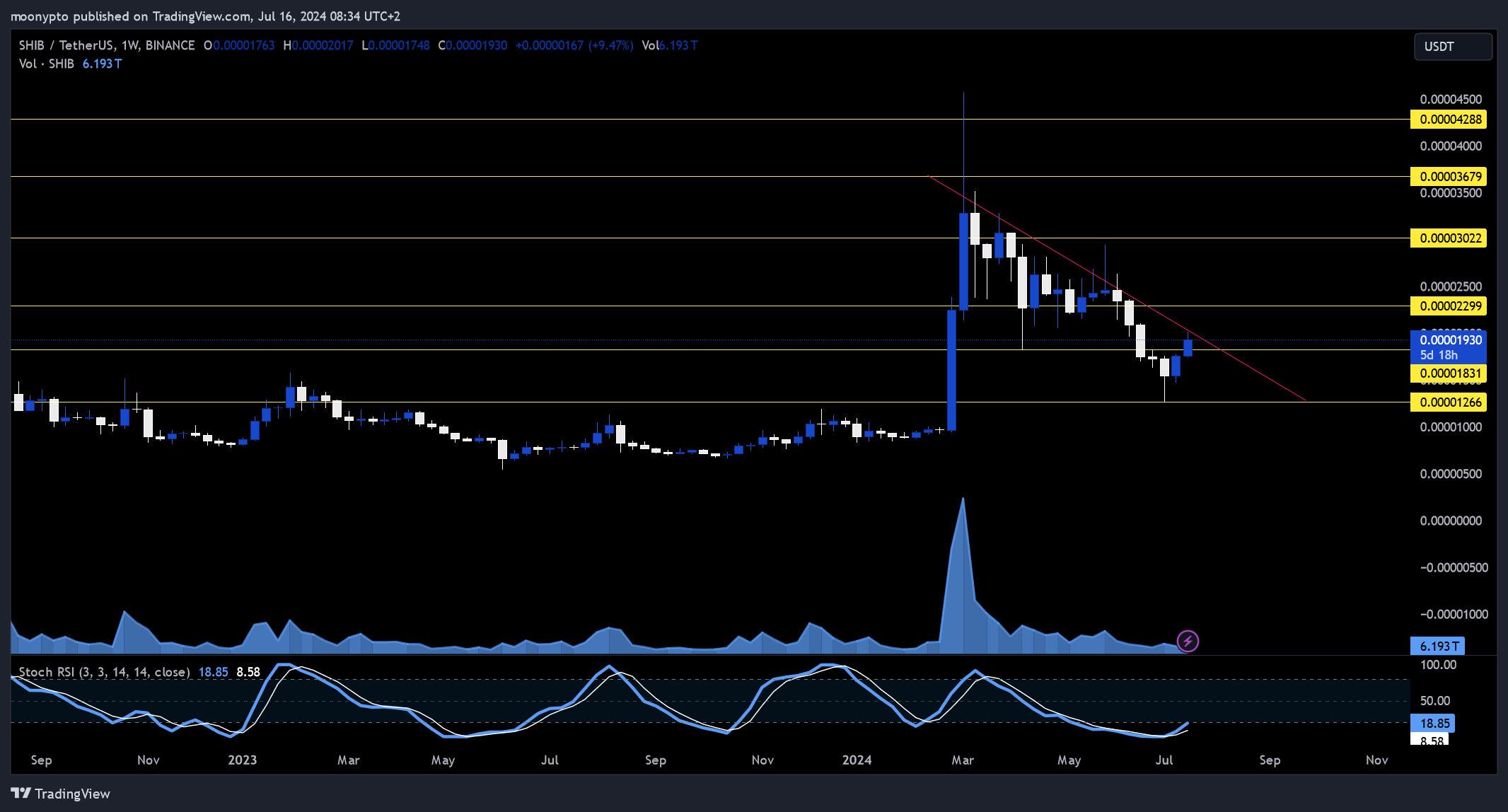Click the 0.00004000 price scale tick
Image resolution: width=1508 pixels, height=812 pixels.
coord(1451,146)
